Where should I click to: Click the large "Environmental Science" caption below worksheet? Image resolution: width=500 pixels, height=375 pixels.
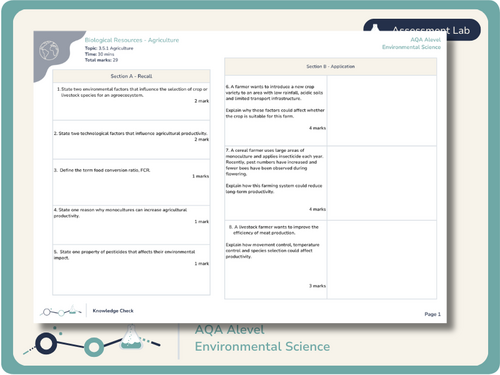[262, 347]
